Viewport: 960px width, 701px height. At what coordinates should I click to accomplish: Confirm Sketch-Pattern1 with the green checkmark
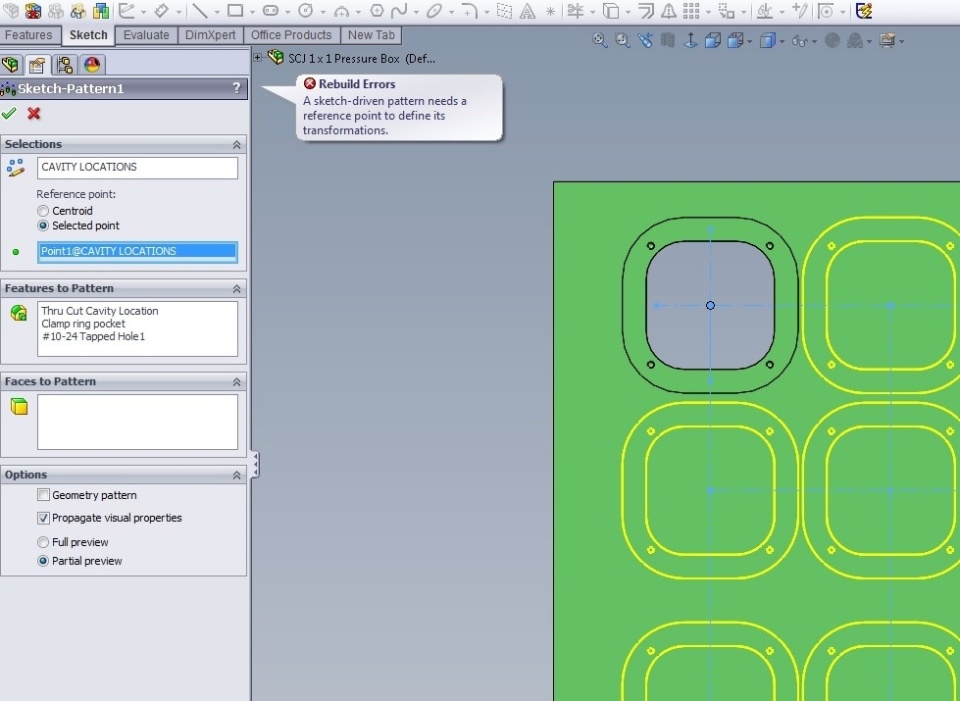9,113
